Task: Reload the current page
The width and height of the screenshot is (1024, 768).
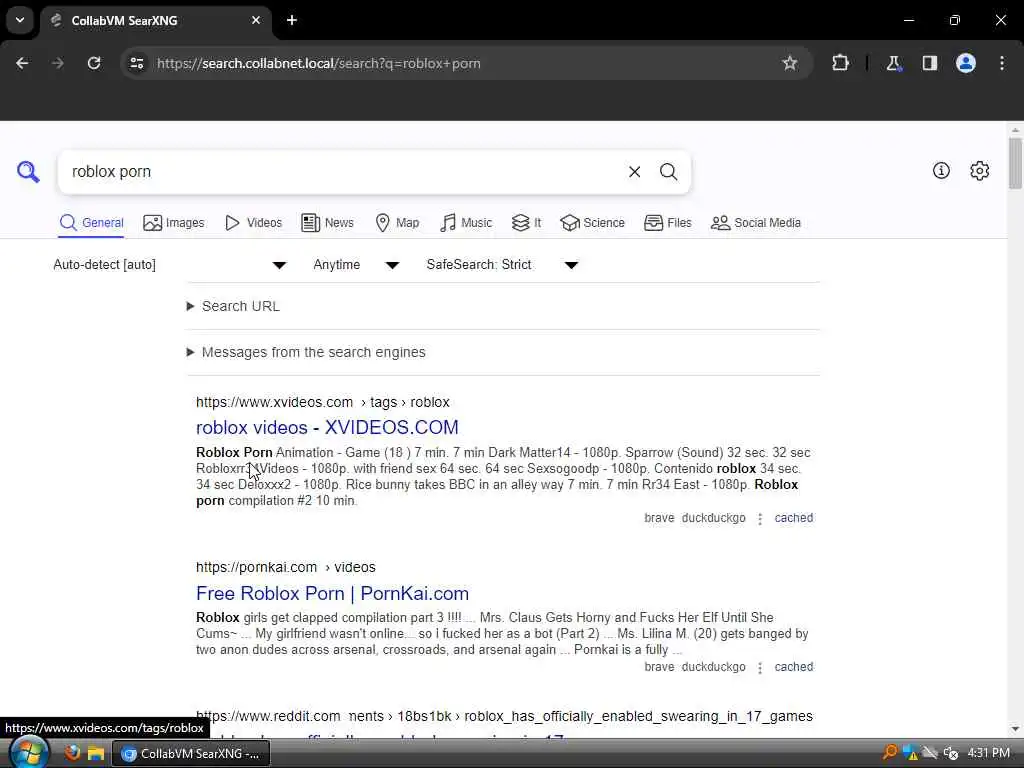Action: pyautogui.click(x=94, y=63)
